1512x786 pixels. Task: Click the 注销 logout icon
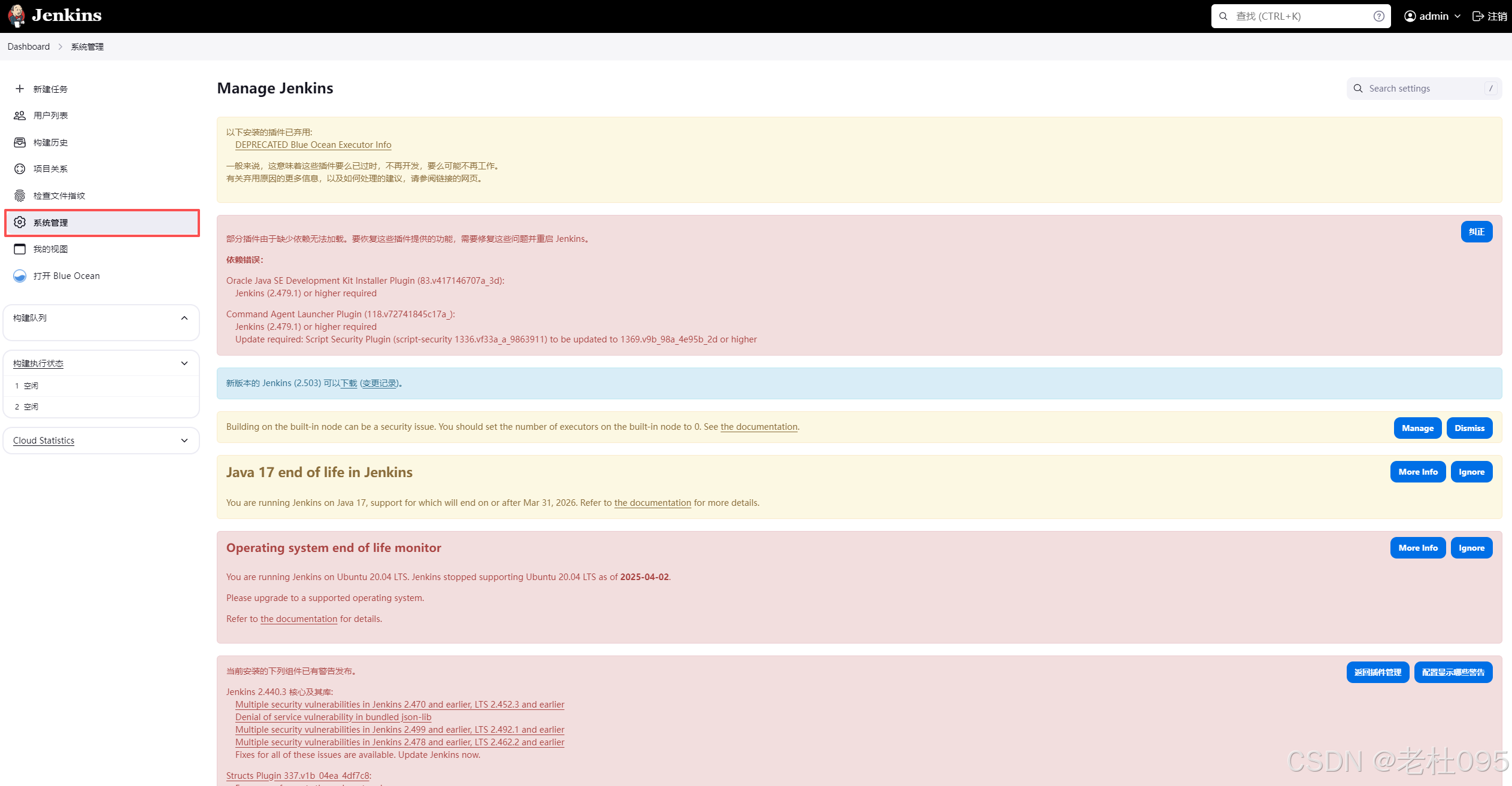tap(1478, 16)
